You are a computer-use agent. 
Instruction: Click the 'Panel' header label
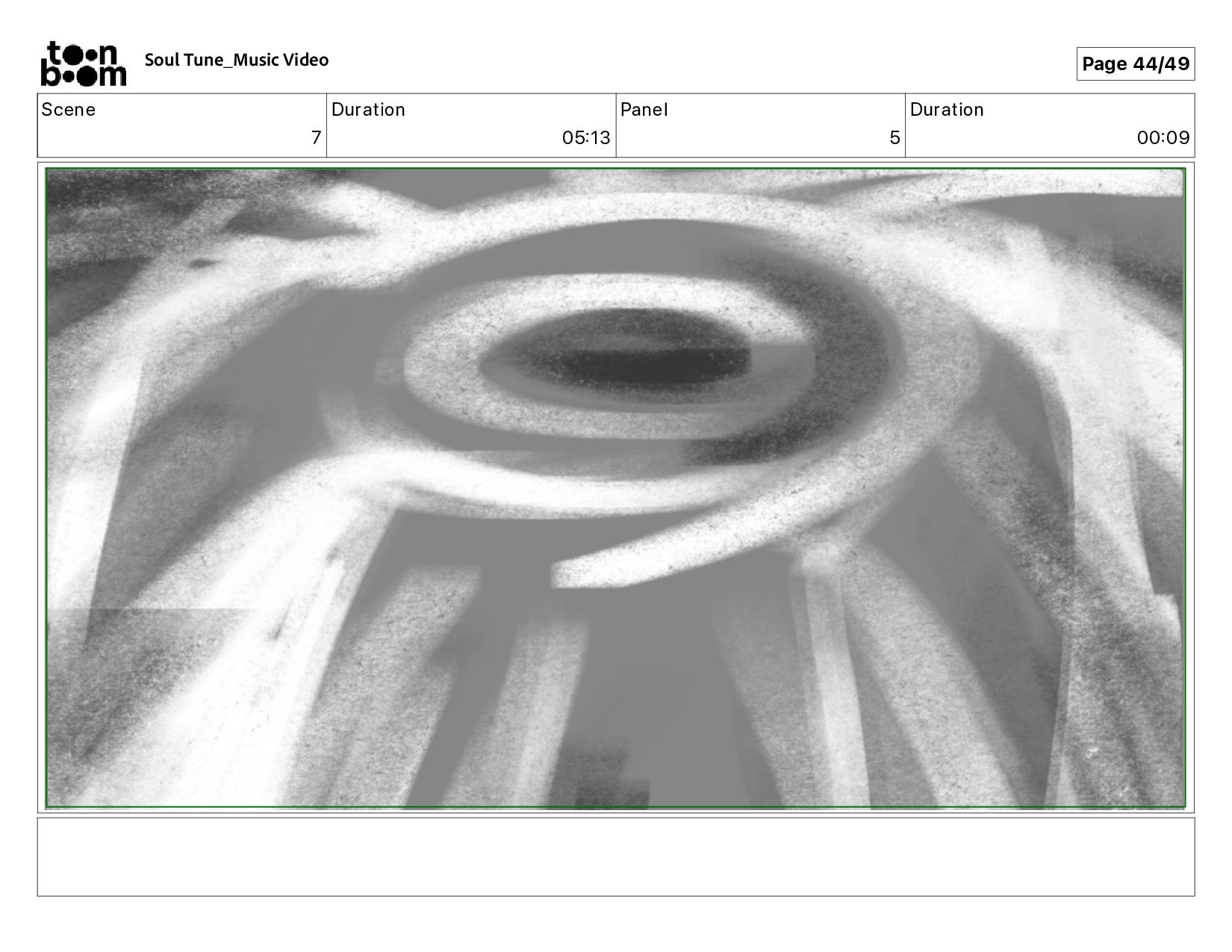(644, 110)
